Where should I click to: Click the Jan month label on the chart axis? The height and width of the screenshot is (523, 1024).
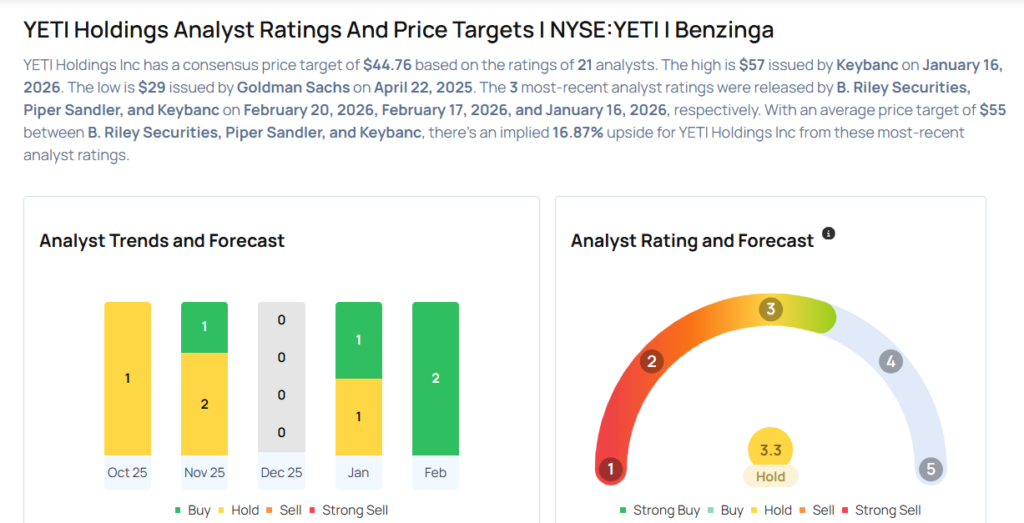pyautogui.click(x=358, y=472)
